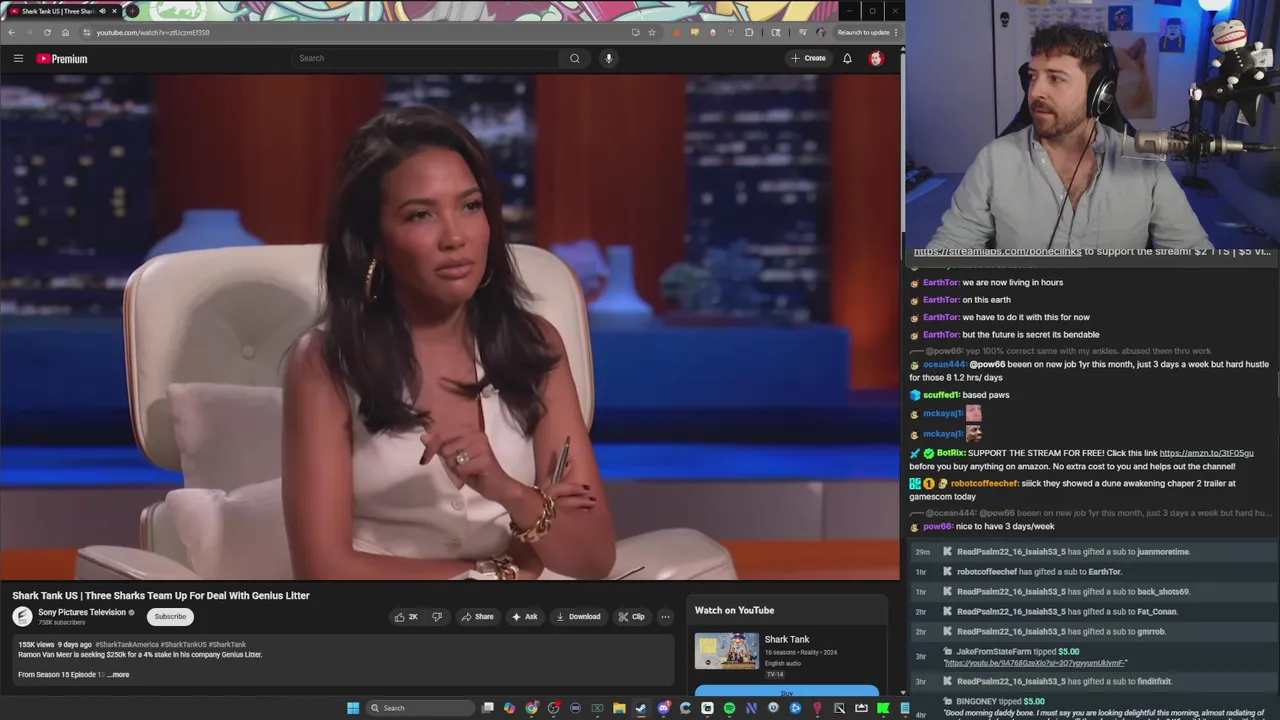
Task: Like the video with thumbs-up button
Action: point(406,617)
